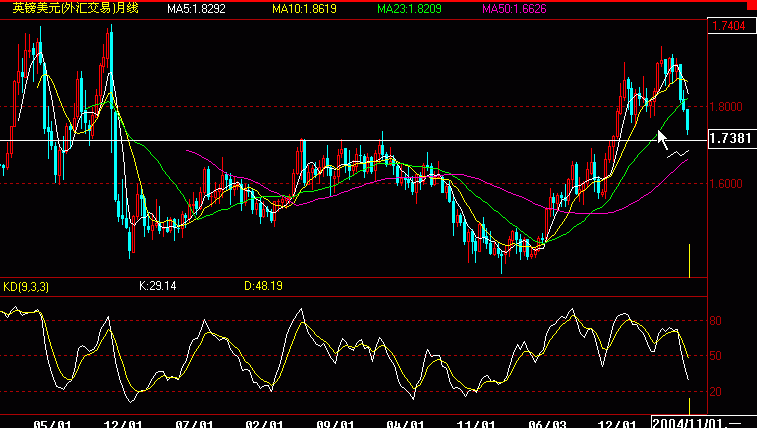757x428 pixels.
Task: Click the KD axis level 50
Action: (715, 356)
